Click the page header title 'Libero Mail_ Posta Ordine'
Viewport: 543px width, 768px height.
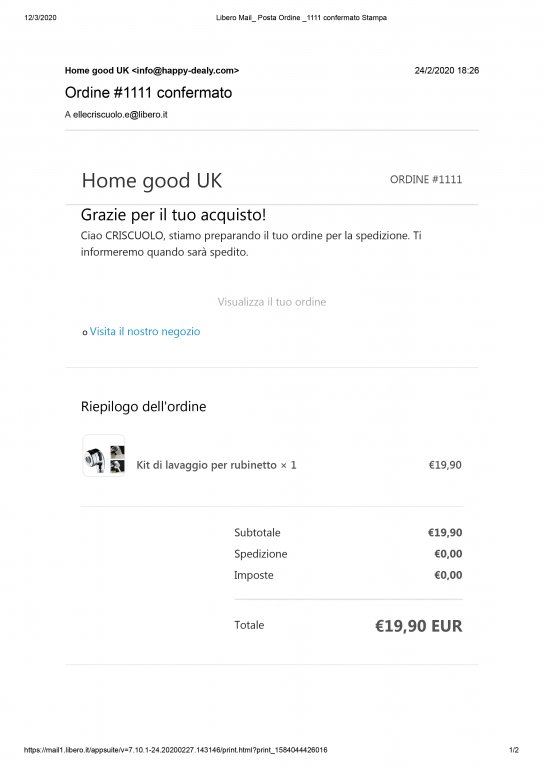click(258, 18)
